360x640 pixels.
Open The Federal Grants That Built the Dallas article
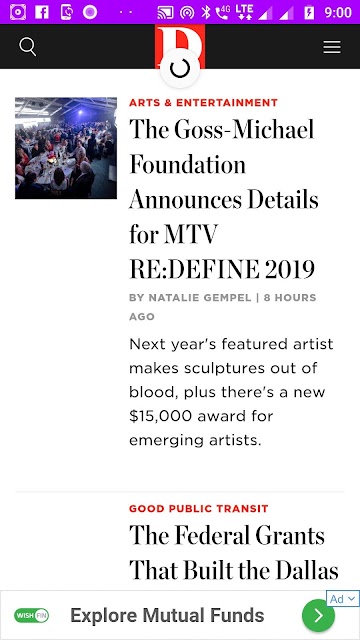[234, 552]
